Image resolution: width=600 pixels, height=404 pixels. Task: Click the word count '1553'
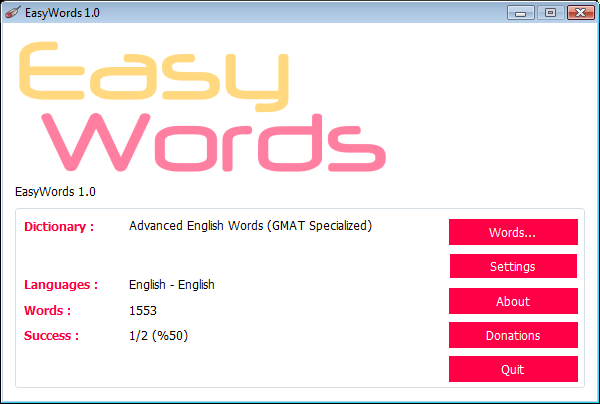point(143,310)
